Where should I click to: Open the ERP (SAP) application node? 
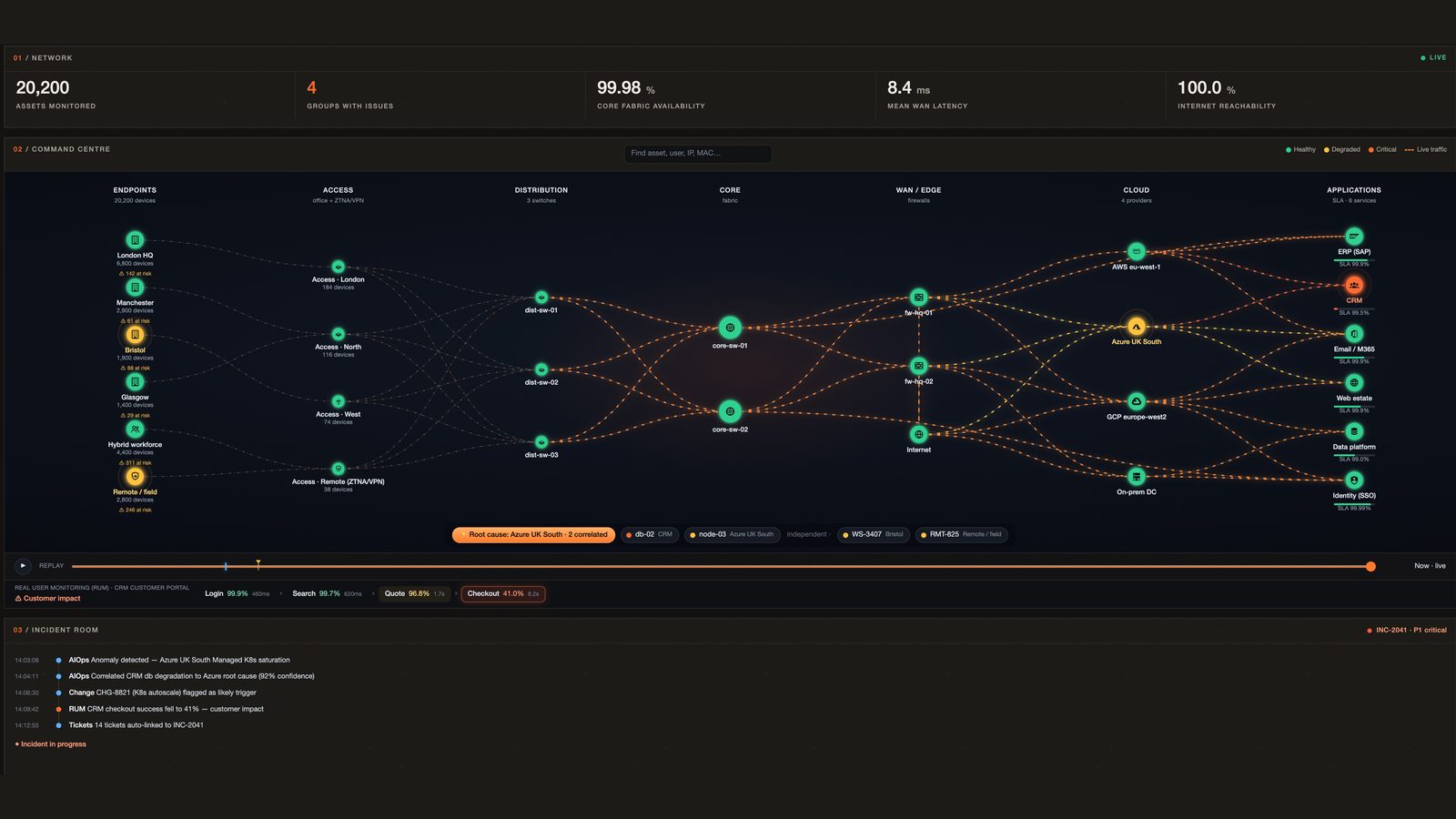pyautogui.click(x=1354, y=237)
